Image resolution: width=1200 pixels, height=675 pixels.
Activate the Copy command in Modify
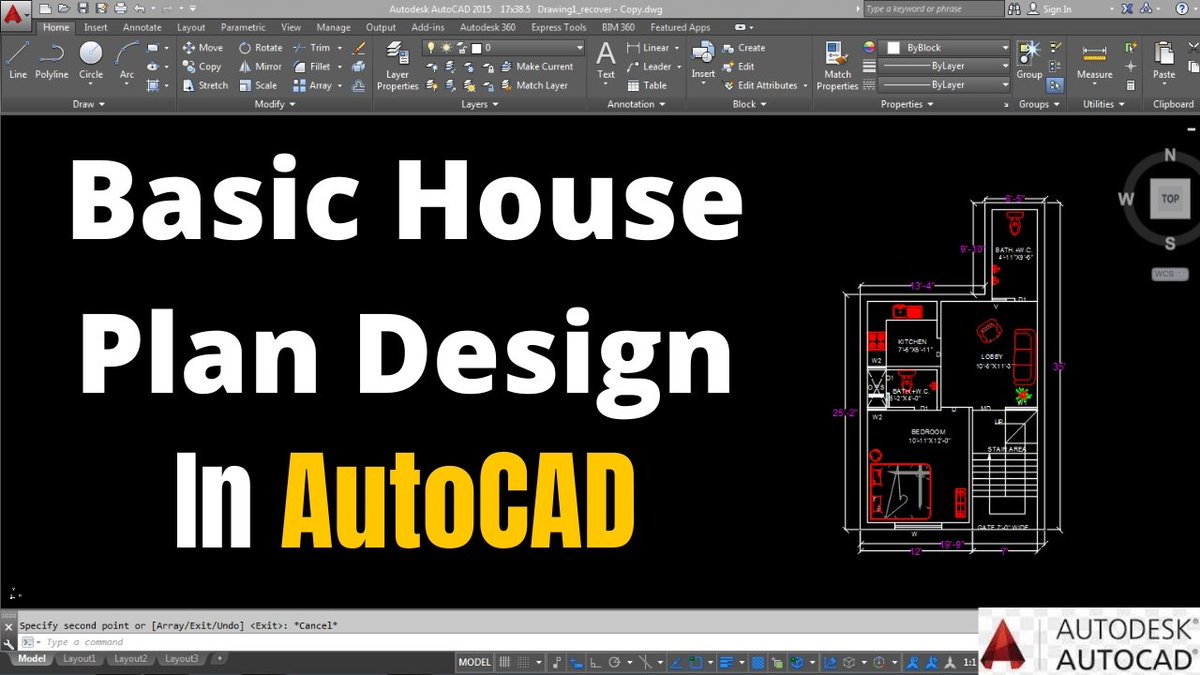[202, 66]
